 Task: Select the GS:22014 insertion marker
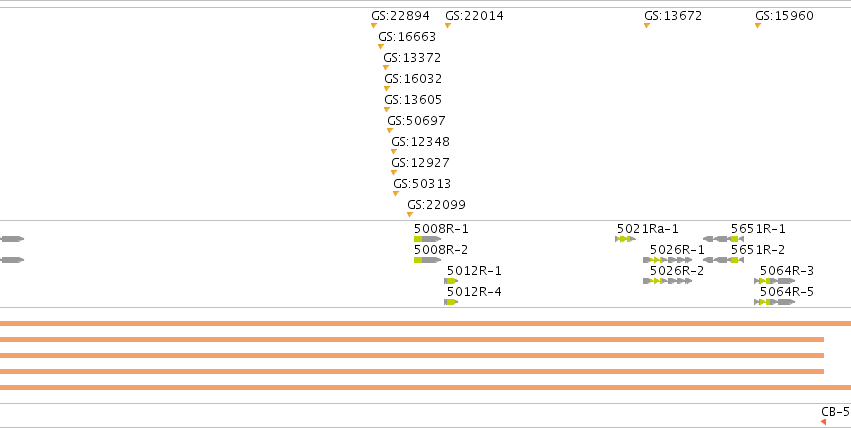[x=448, y=25]
